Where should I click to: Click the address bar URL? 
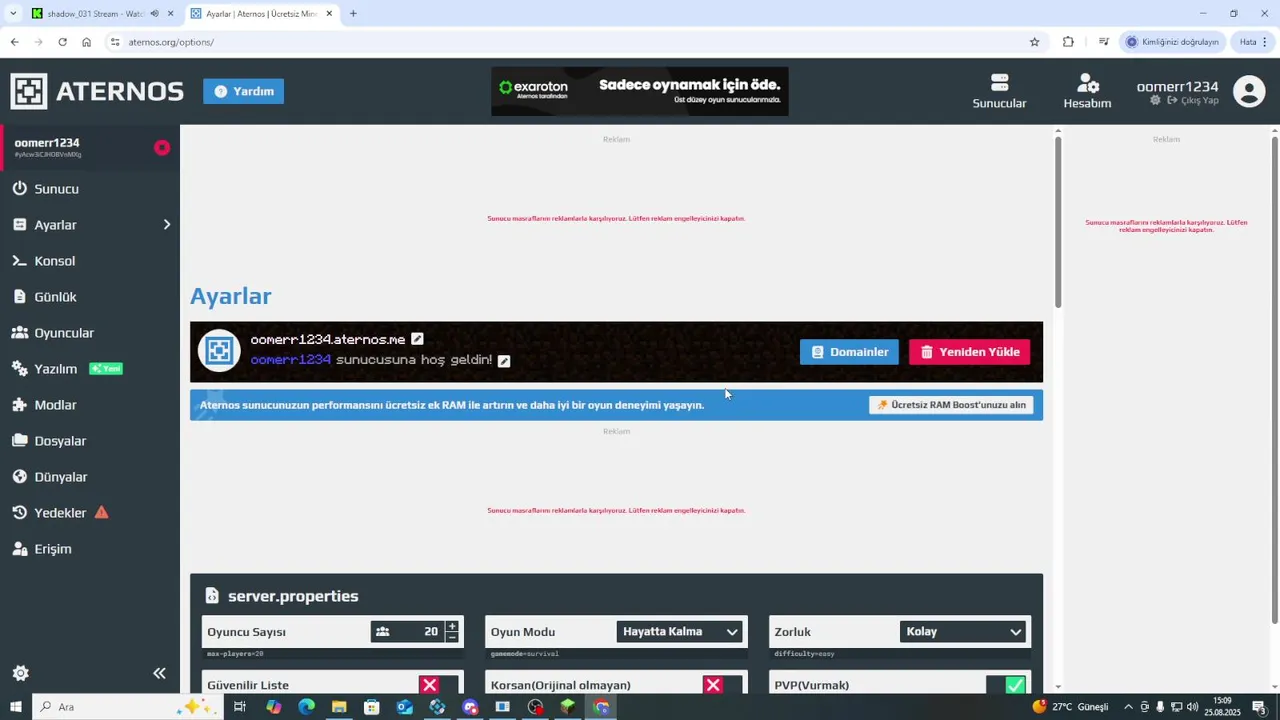pyautogui.click(x=171, y=42)
